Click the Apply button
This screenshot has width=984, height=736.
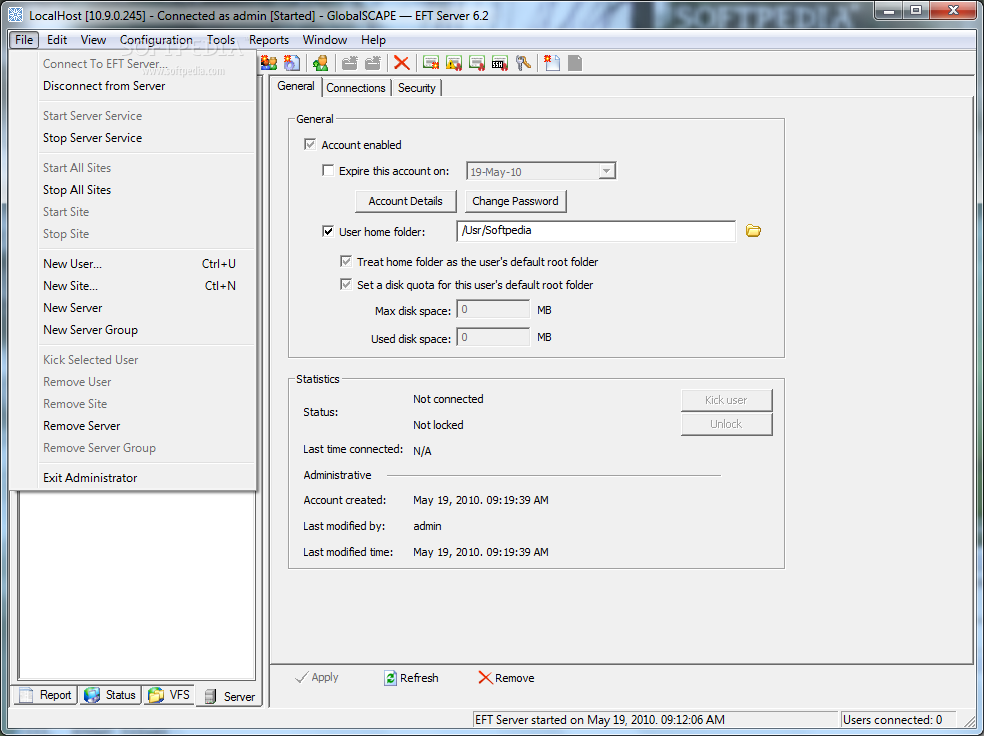(317, 678)
